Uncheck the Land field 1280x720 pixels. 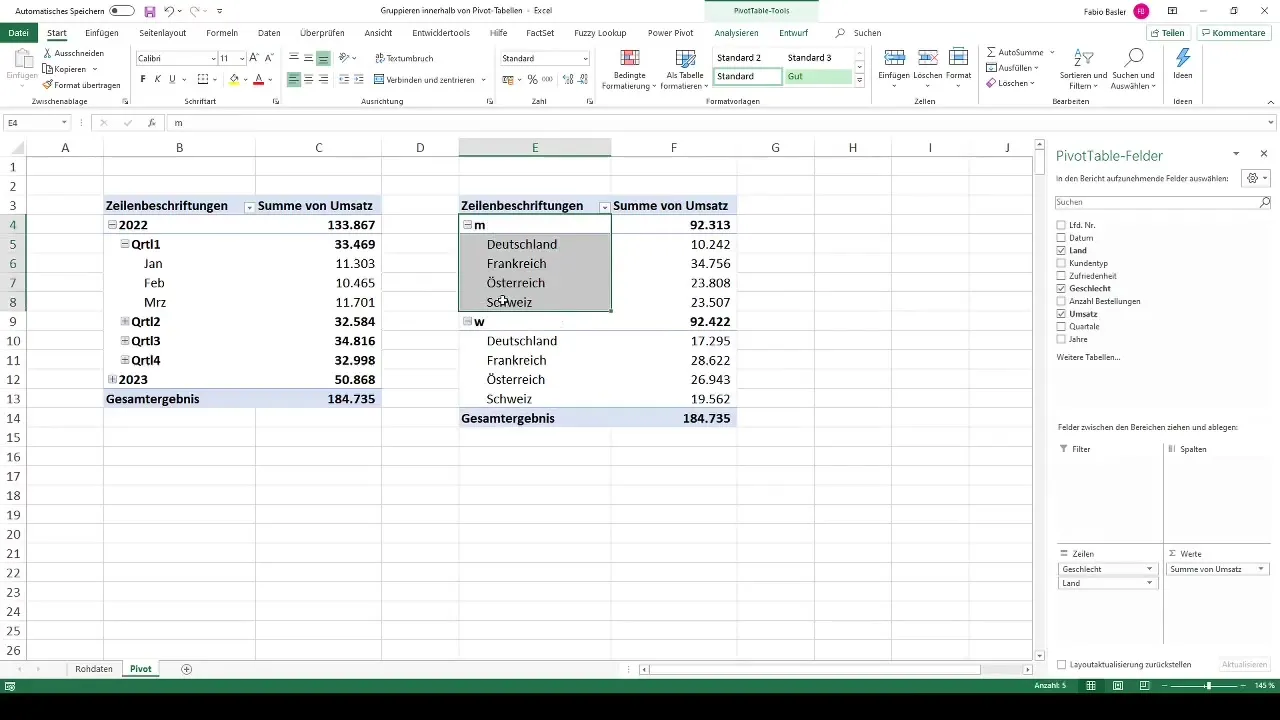click(1061, 251)
